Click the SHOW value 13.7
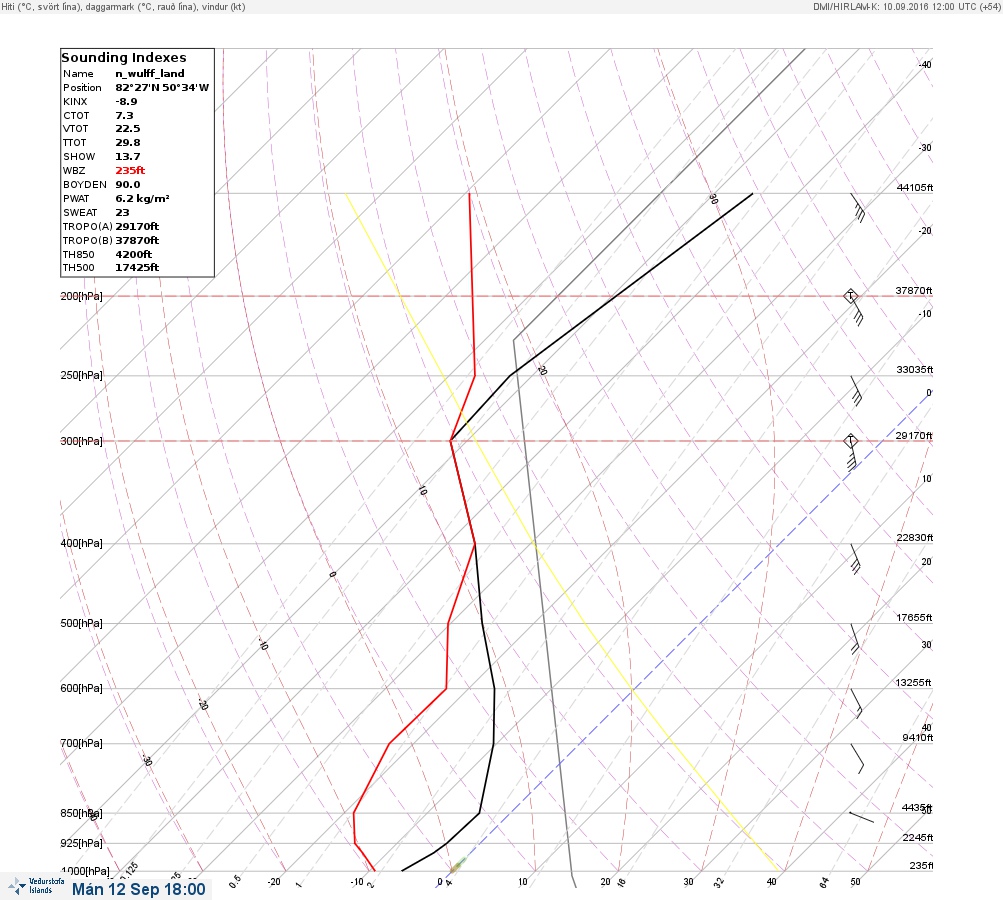 pyautogui.click(x=127, y=157)
